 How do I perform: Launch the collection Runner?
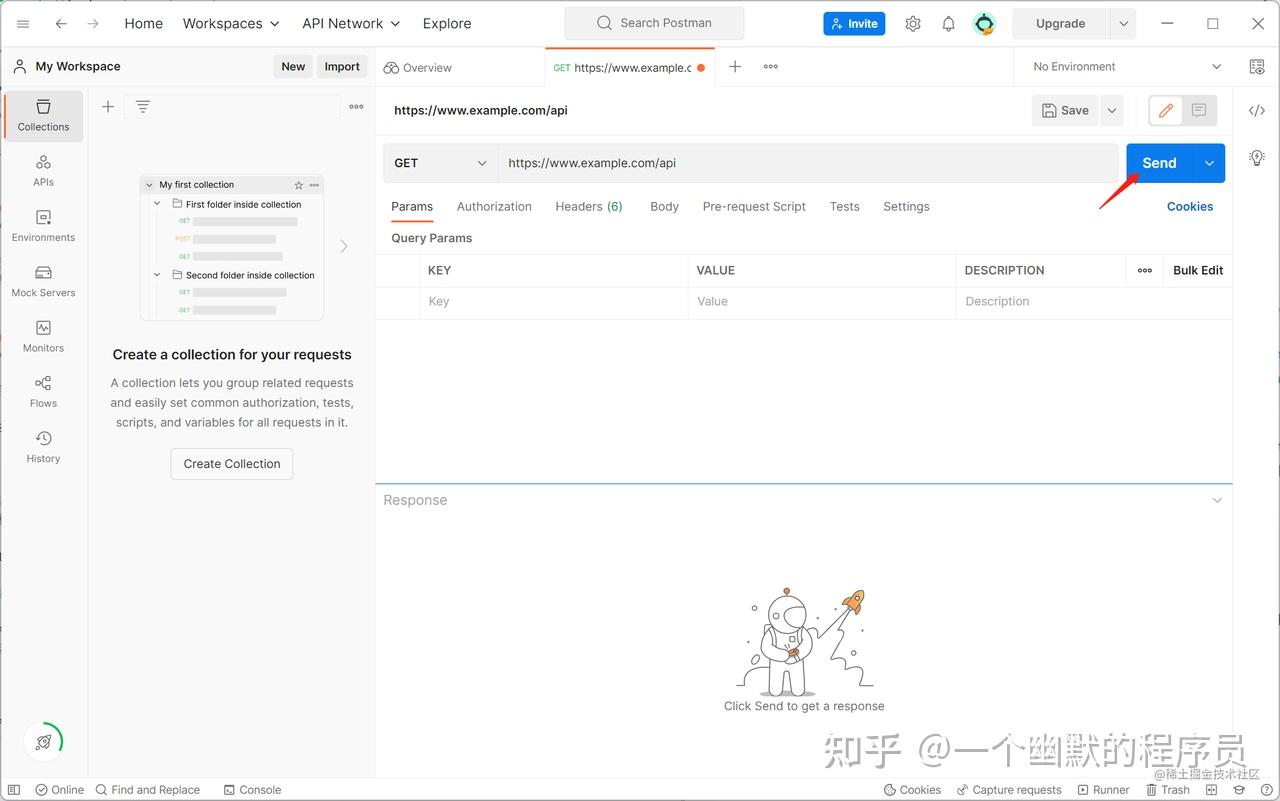[x=1103, y=789]
